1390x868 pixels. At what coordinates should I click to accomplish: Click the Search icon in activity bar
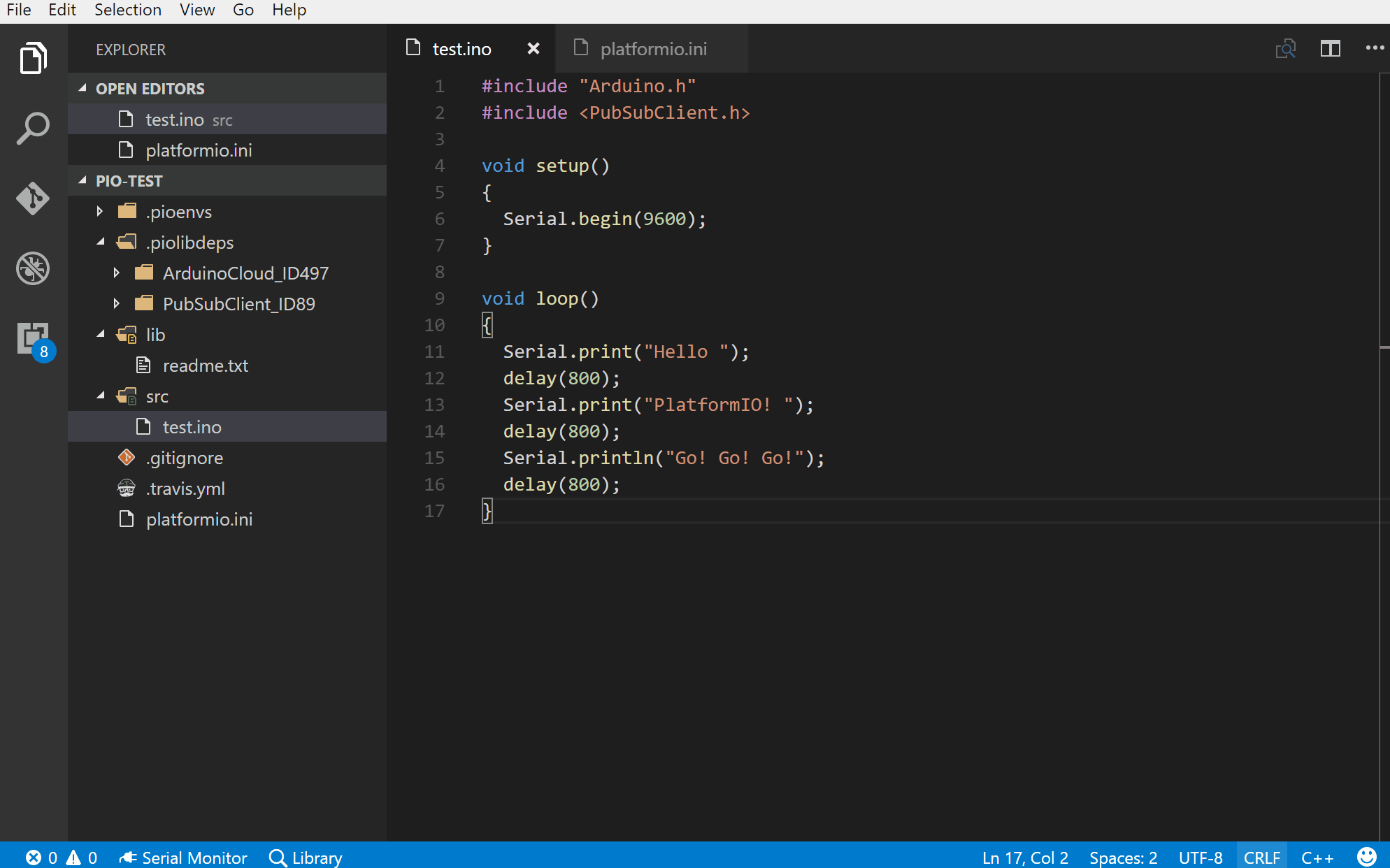click(x=33, y=127)
